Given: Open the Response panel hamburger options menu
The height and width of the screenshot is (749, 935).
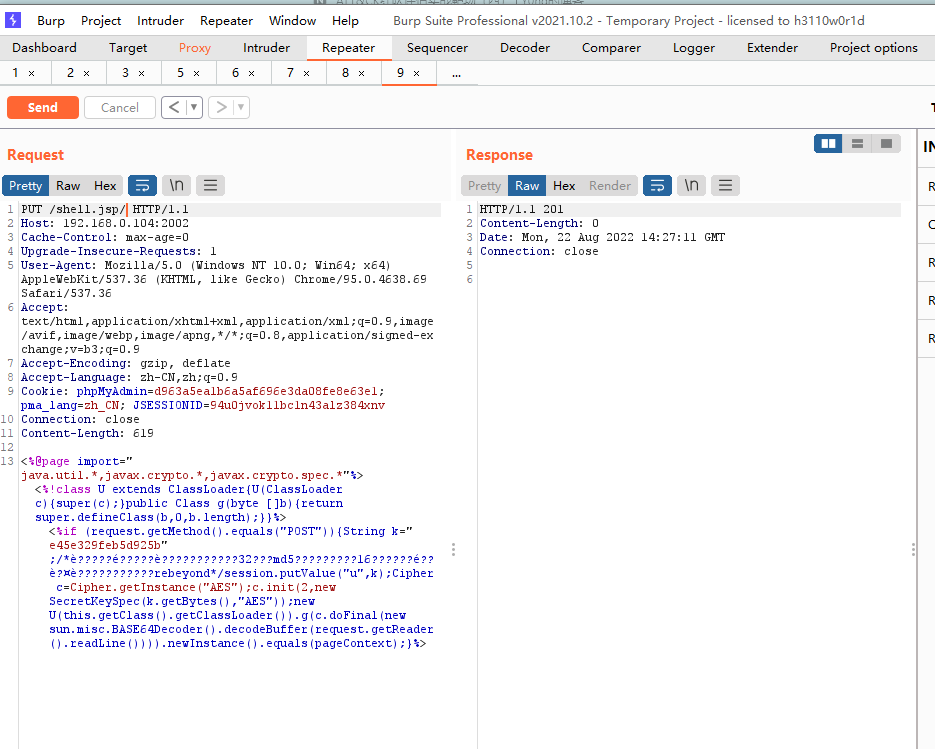Looking at the screenshot, I should click(x=725, y=185).
